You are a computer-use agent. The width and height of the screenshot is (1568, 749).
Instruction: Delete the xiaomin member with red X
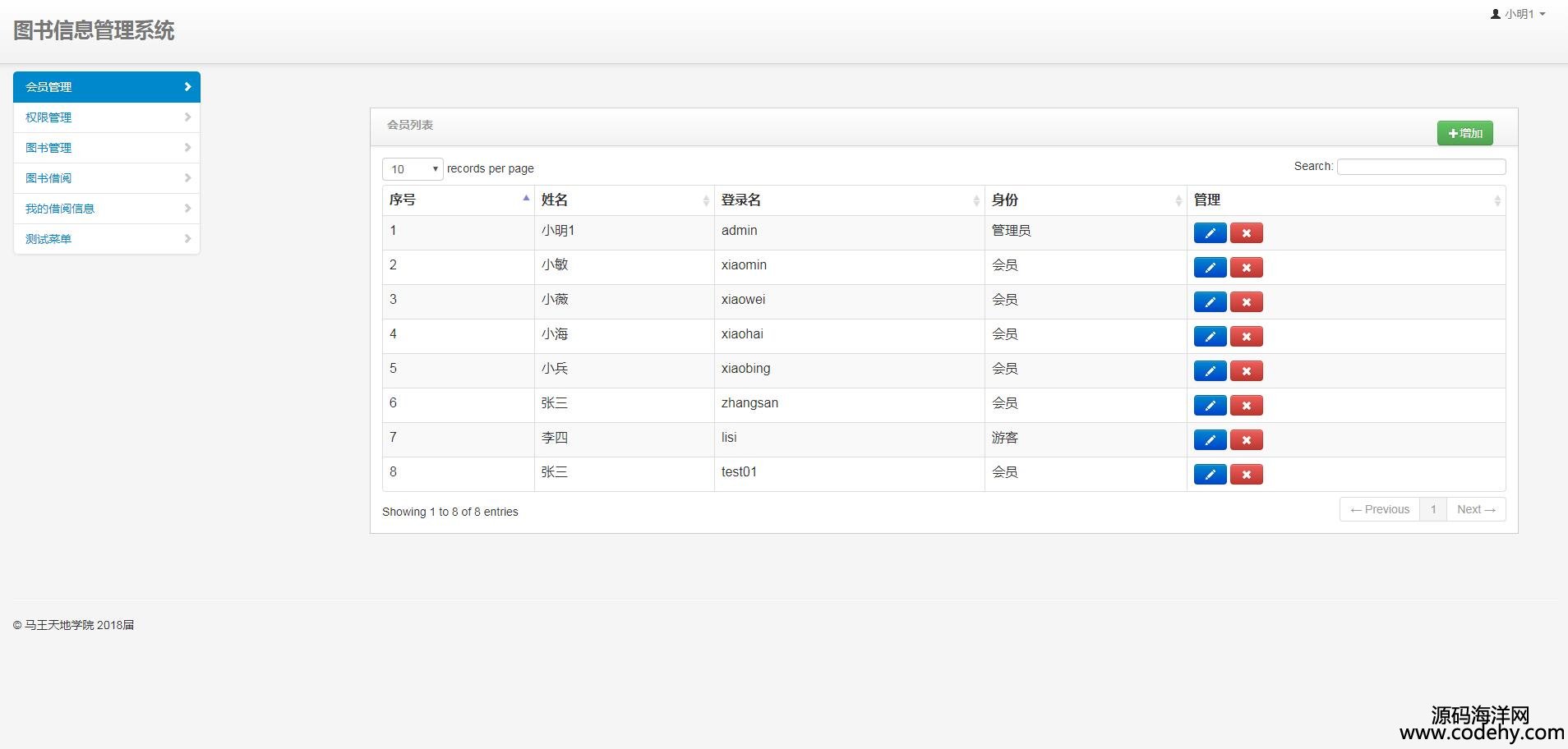click(x=1246, y=268)
